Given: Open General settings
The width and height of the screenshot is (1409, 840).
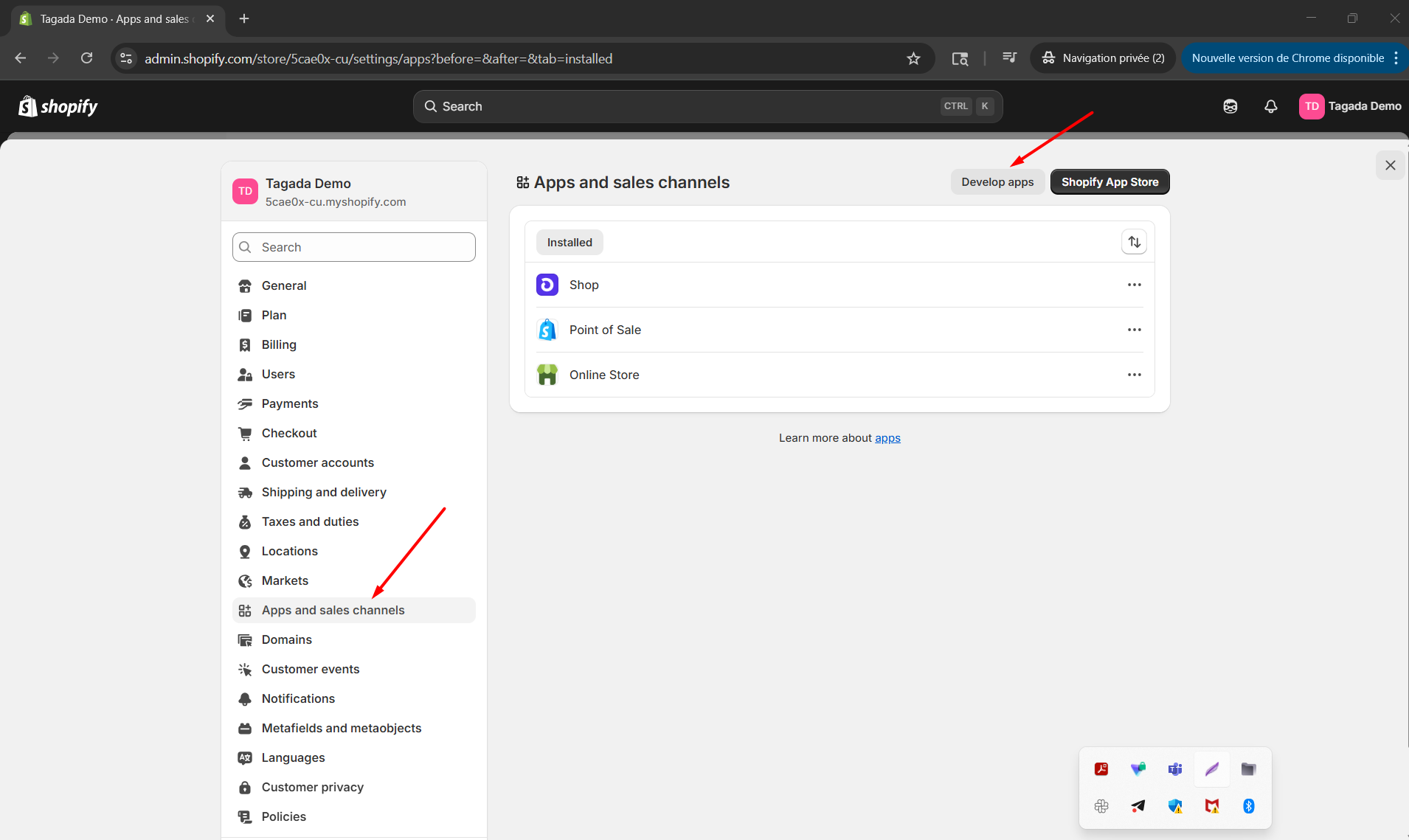Looking at the screenshot, I should (x=354, y=285).
